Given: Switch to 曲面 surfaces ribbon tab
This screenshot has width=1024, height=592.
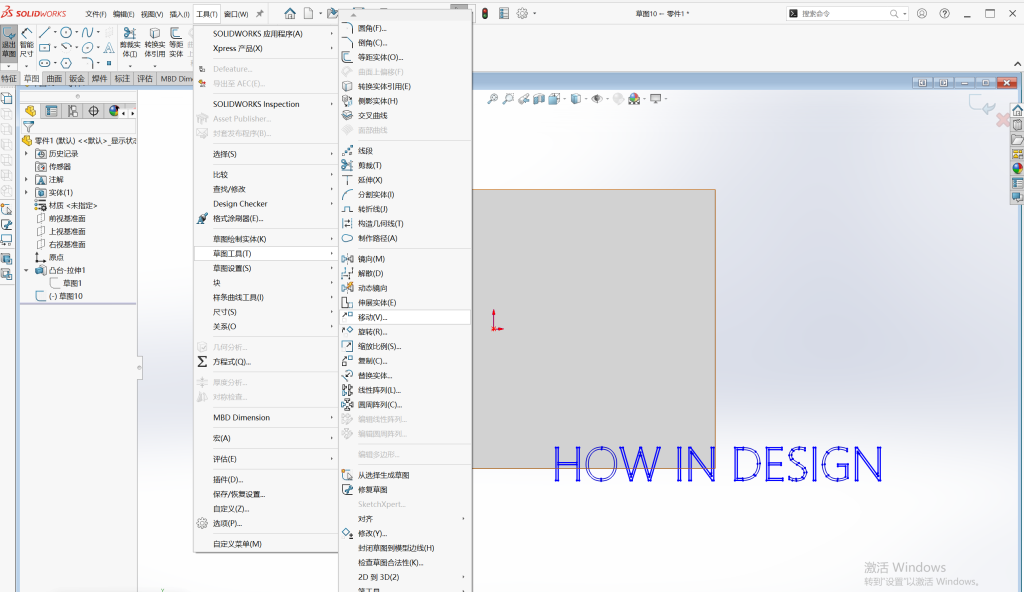Looking at the screenshot, I should tap(54, 78).
